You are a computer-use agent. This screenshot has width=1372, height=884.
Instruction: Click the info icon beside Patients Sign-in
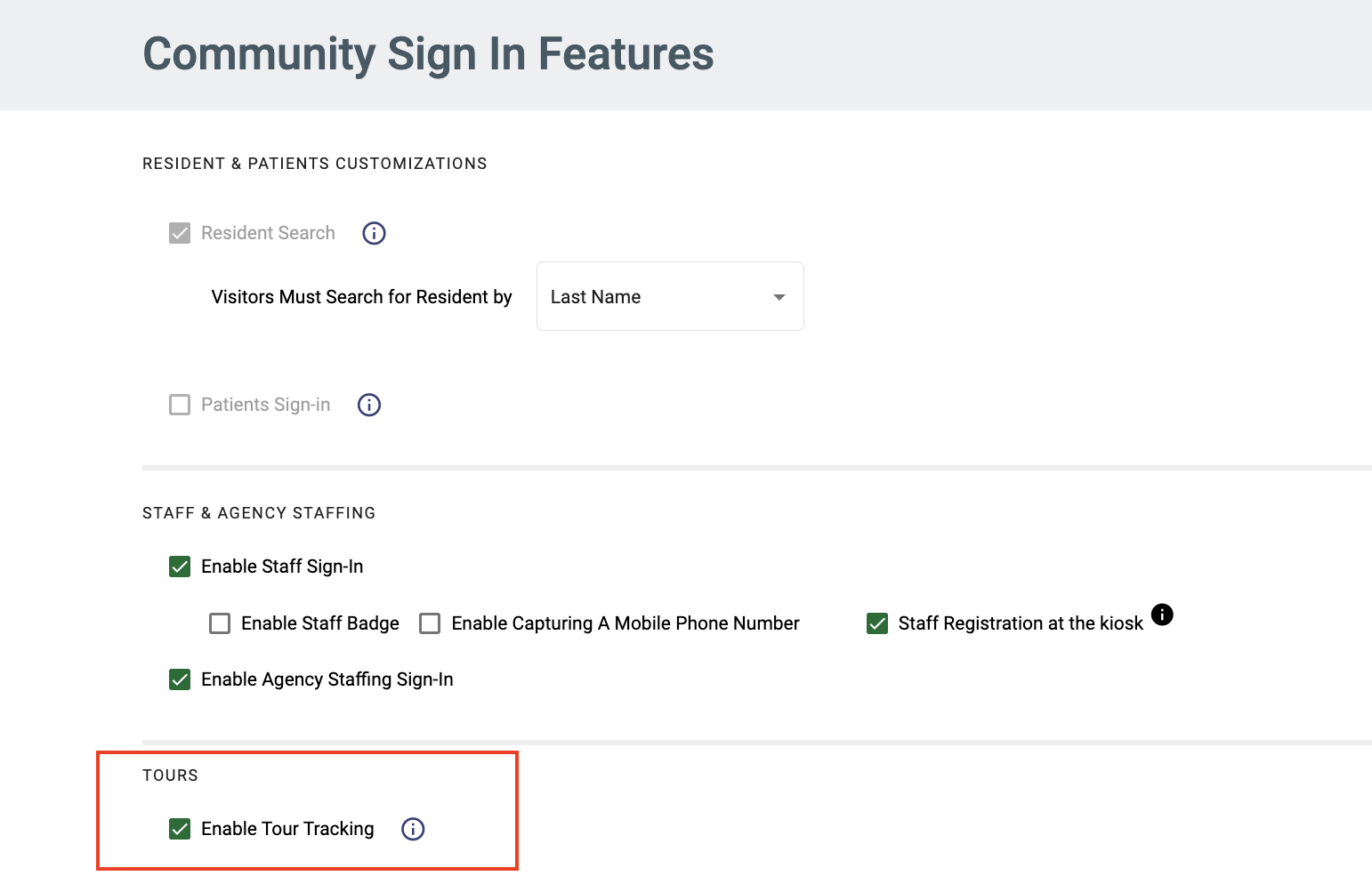[x=369, y=405]
